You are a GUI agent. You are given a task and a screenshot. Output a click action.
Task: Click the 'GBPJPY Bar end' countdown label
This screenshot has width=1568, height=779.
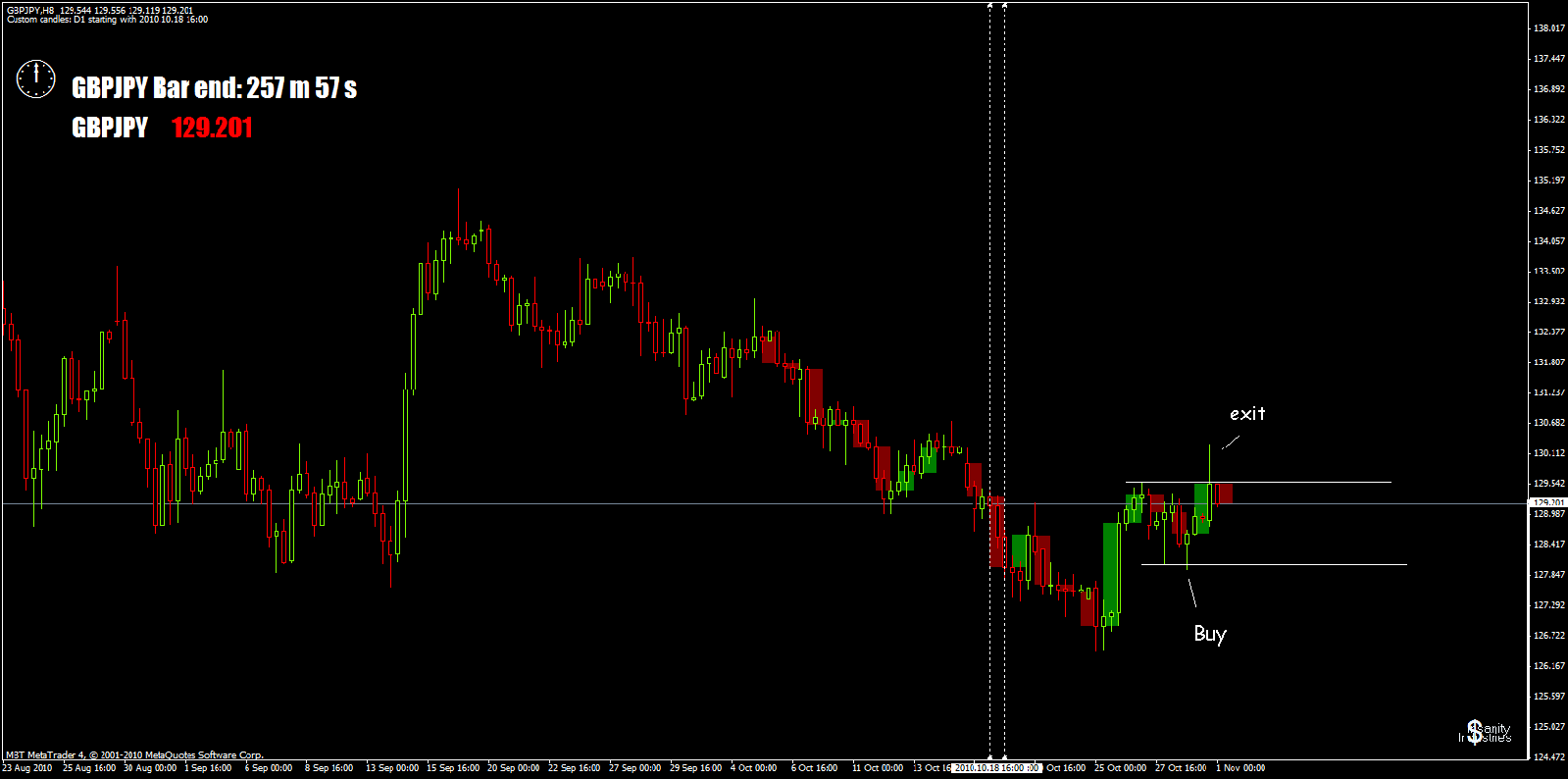pos(214,88)
